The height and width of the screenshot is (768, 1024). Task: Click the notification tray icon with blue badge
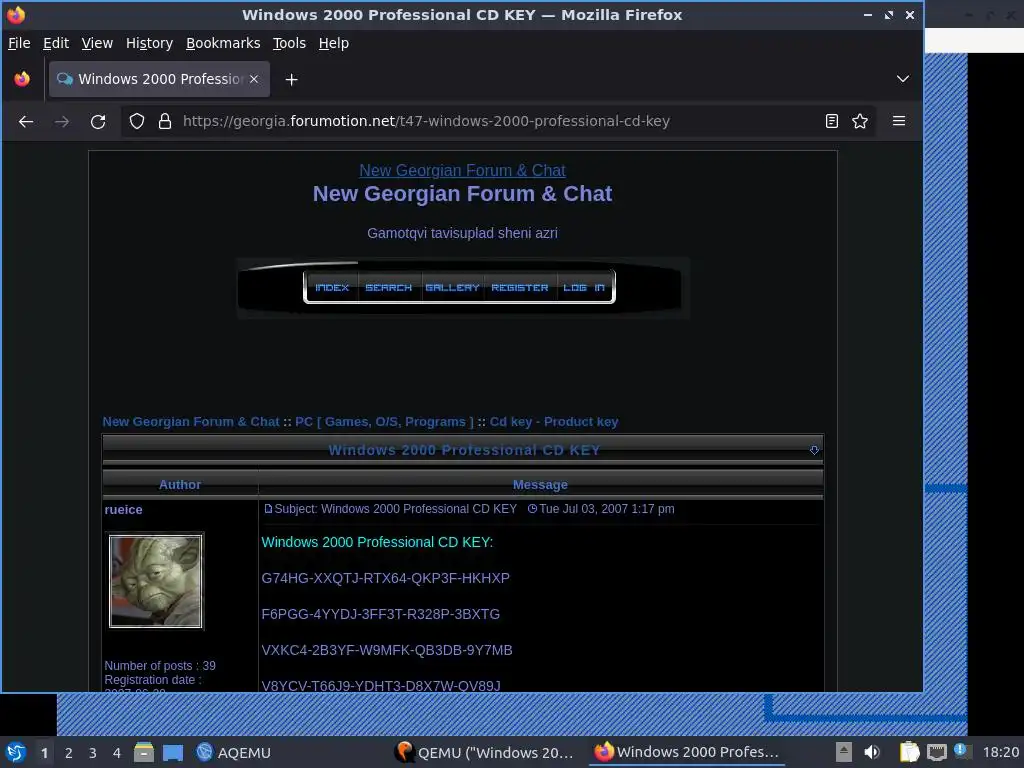962,751
